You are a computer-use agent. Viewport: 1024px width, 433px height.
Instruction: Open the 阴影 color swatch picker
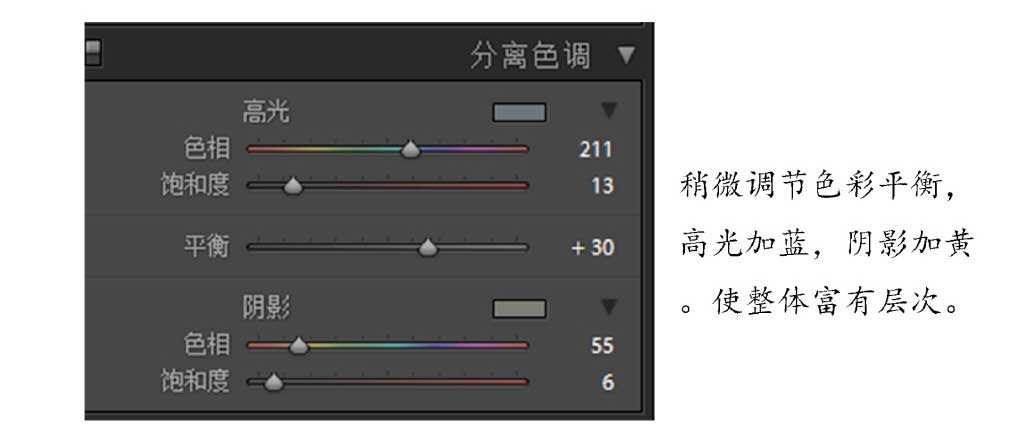[519, 309]
